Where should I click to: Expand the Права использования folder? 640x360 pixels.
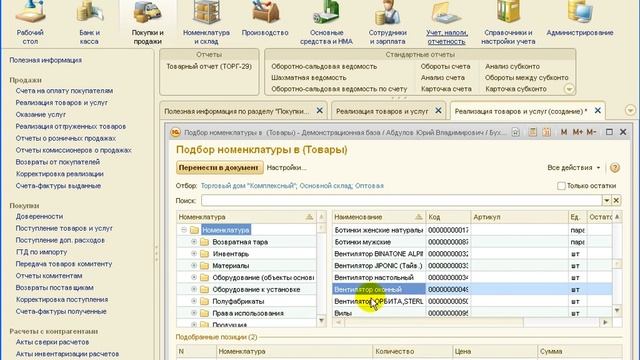tap(194, 313)
